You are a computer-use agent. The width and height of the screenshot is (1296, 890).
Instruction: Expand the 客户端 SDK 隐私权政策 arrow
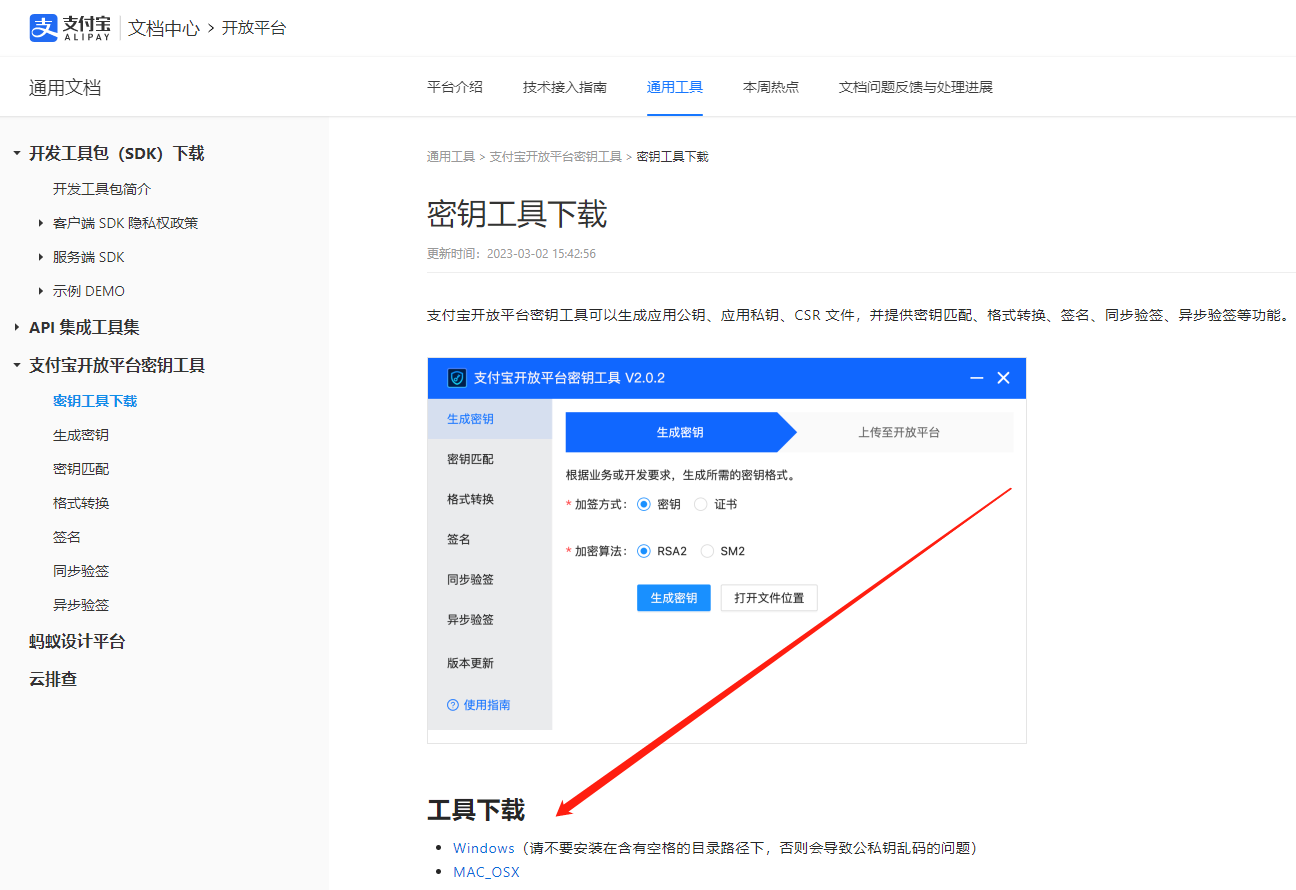point(41,223)
